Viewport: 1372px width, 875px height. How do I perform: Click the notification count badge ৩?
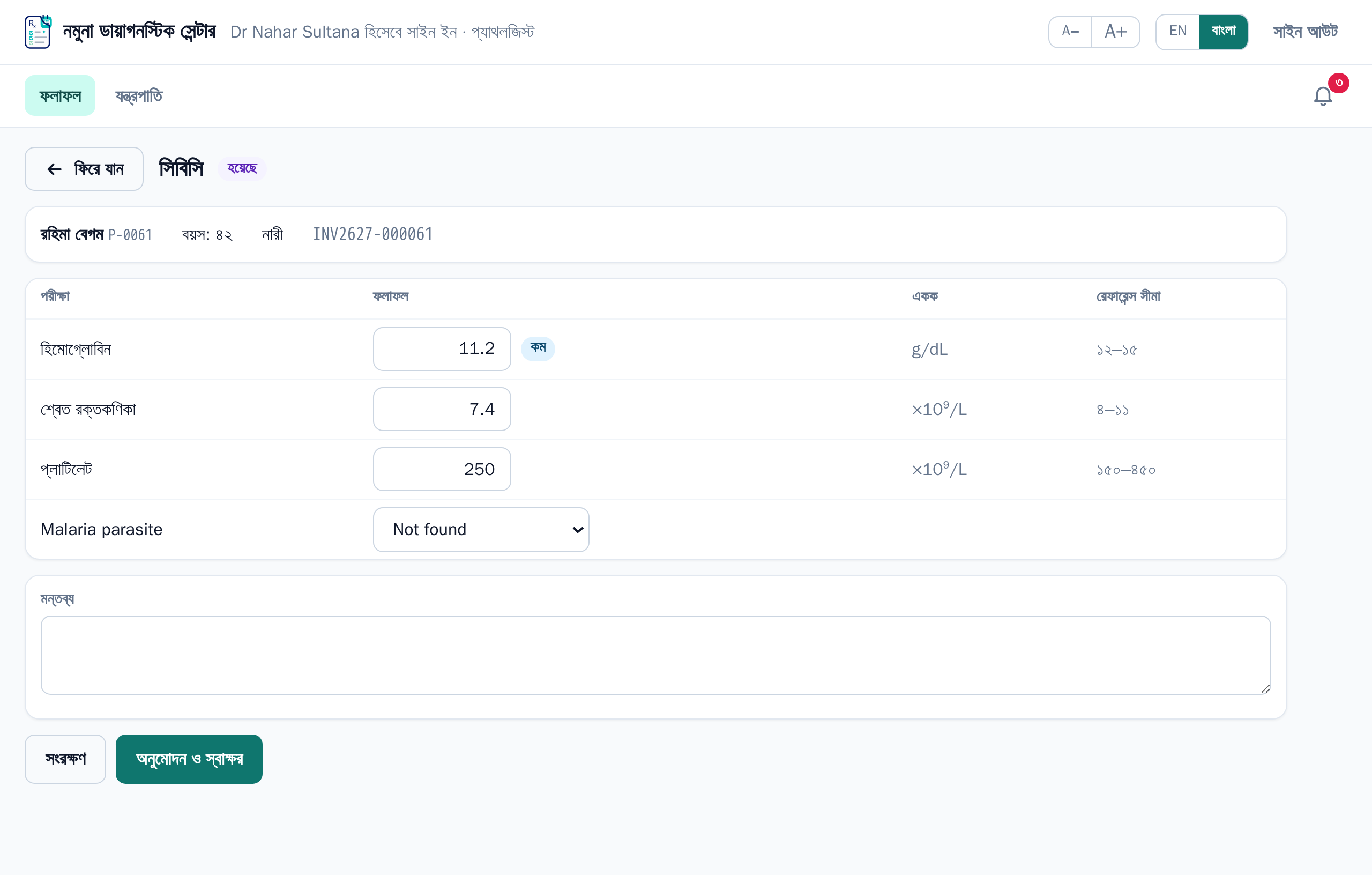click(x=1338, y=83)
